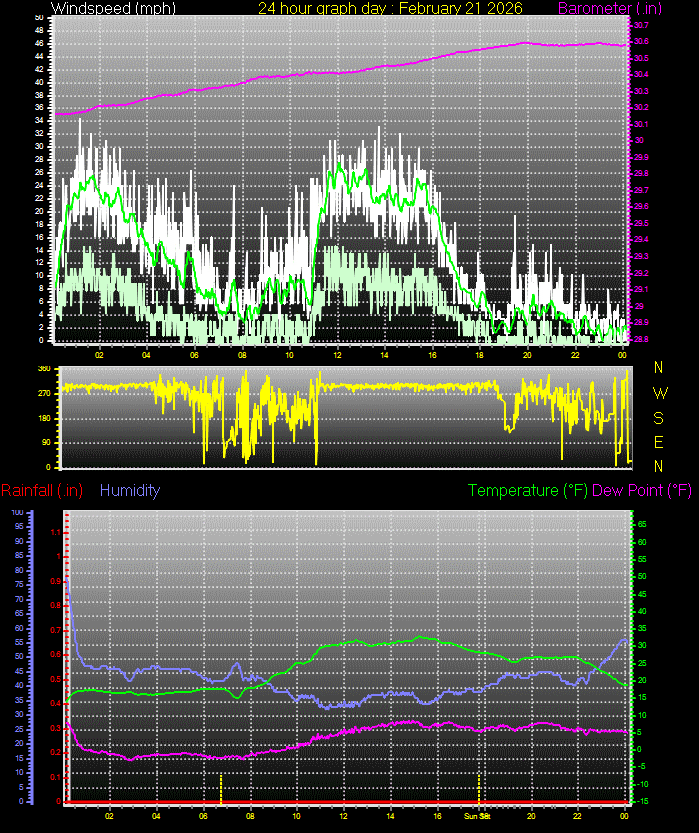The image size is (699, 833).
Task: Click the 'W' compass direction letter
Action: (659, 393)
